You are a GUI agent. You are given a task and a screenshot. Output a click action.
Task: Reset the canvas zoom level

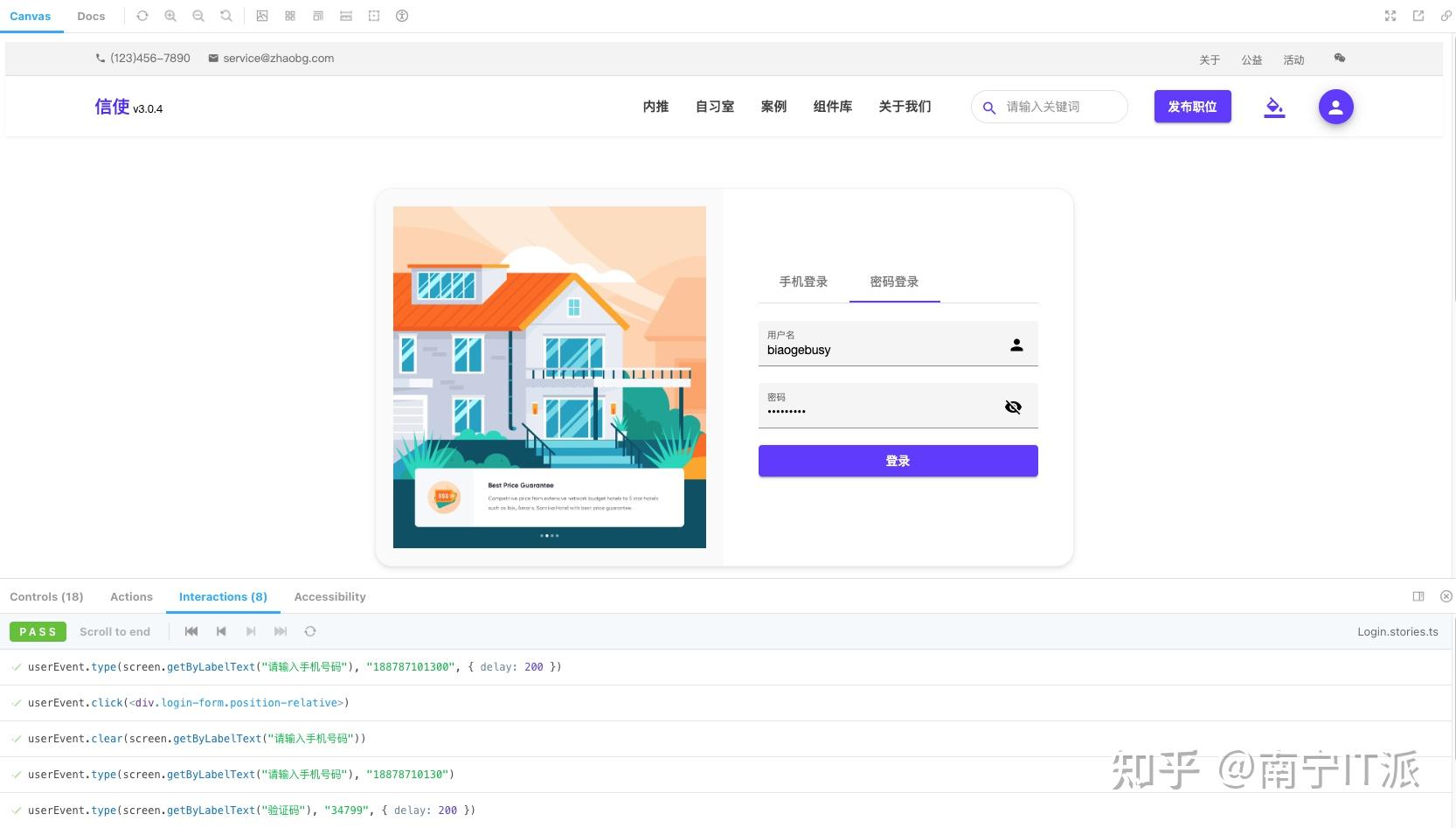pyautogui.click(x=226, y=15)
